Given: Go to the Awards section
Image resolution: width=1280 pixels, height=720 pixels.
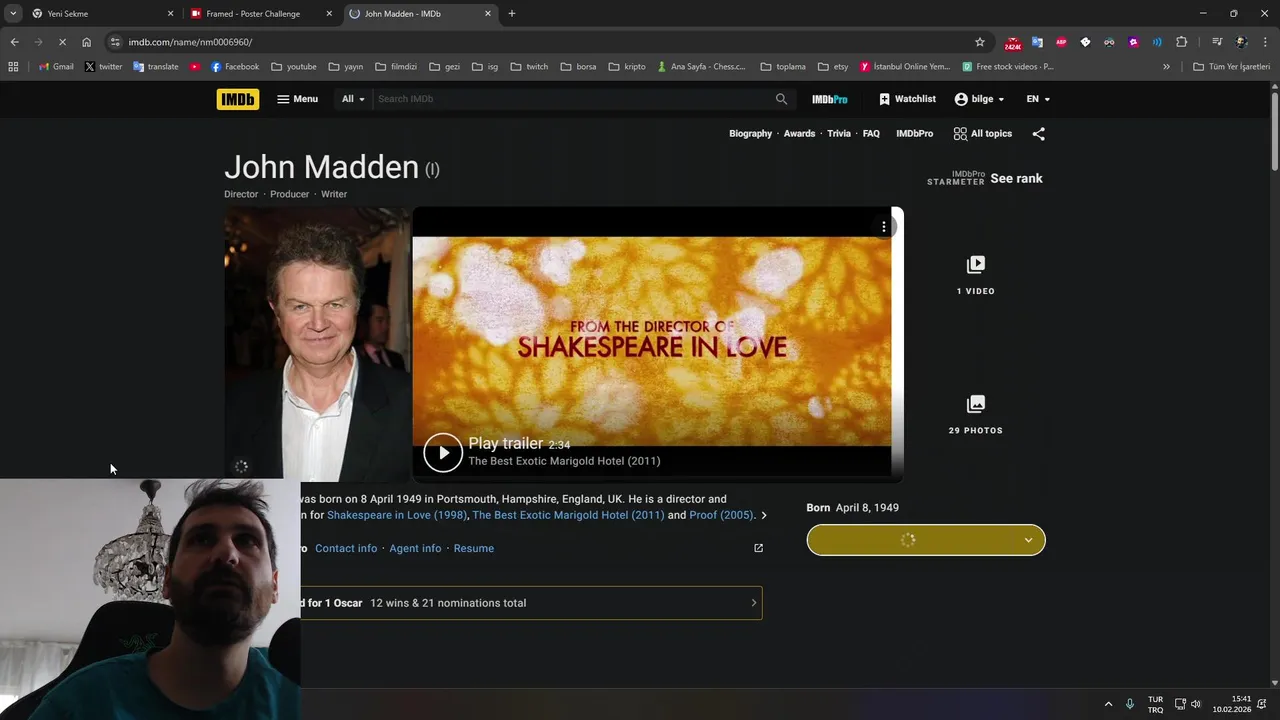Looking at the screenshot, I should tap(799, 133).
